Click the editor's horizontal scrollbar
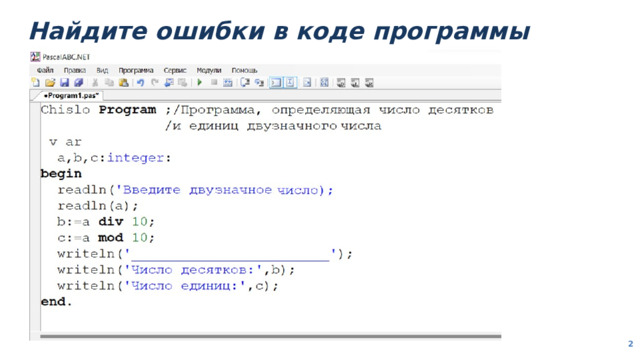Viewport: 640px width, 360px height. click(270, 336)
